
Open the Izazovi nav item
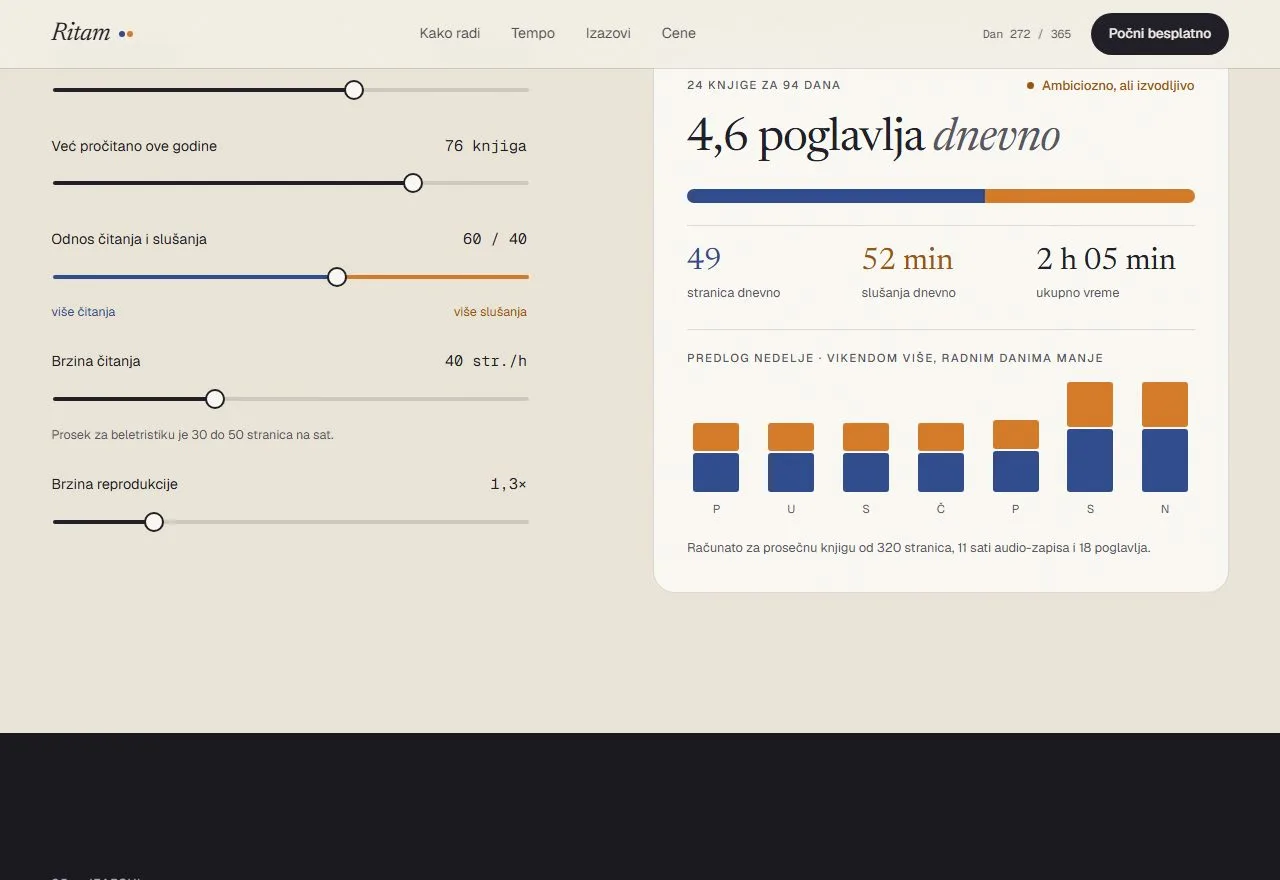608,33
